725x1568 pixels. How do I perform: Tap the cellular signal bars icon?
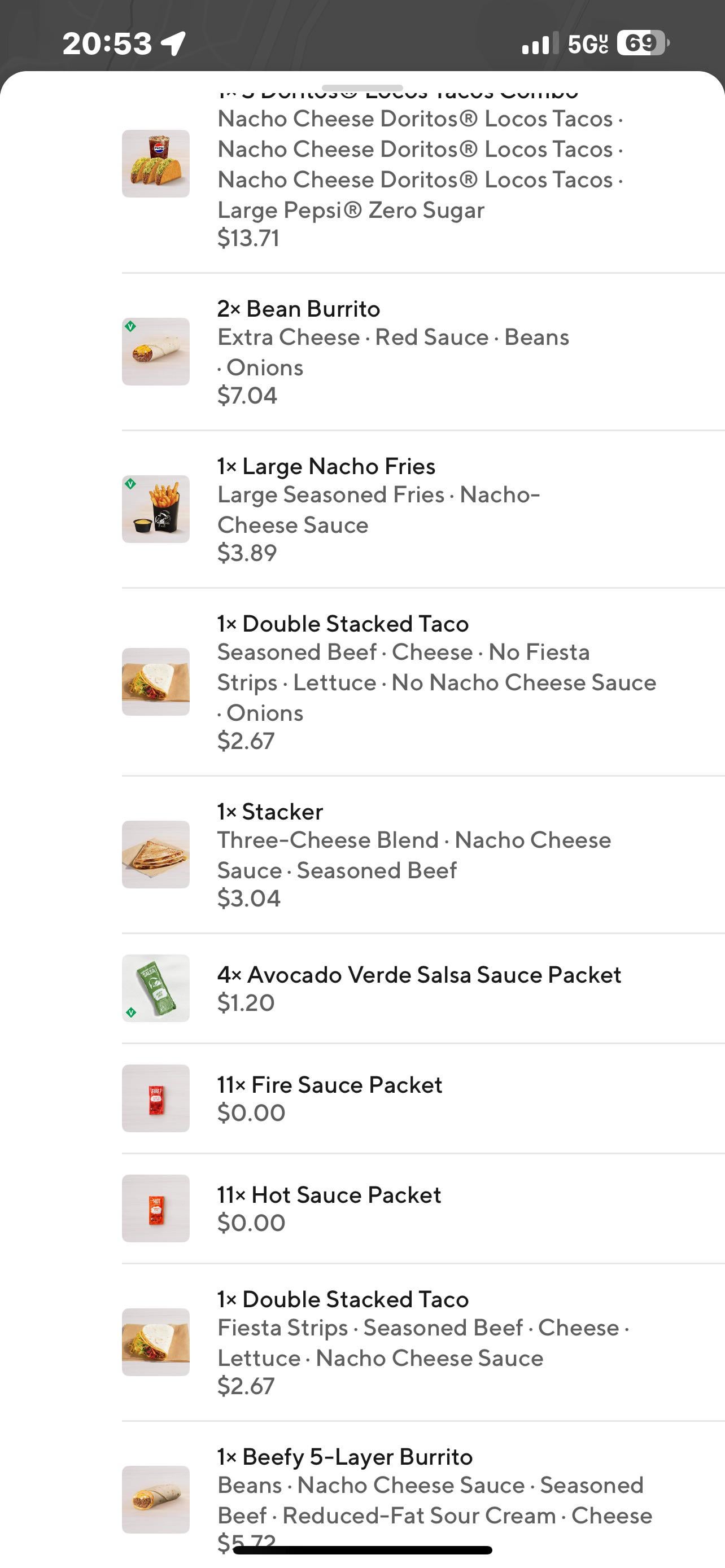point(538,45)
